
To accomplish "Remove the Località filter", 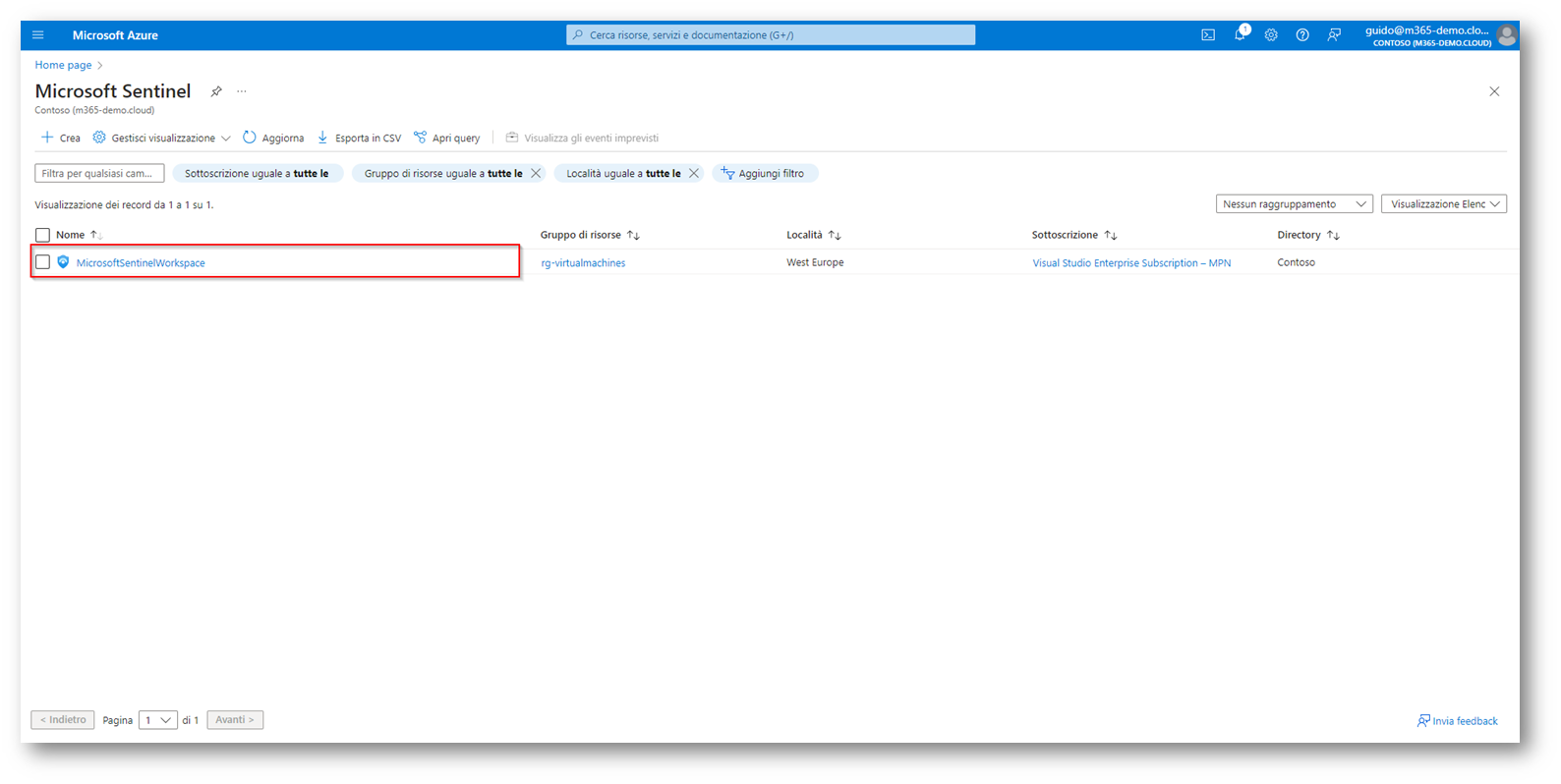I will 694,173.
